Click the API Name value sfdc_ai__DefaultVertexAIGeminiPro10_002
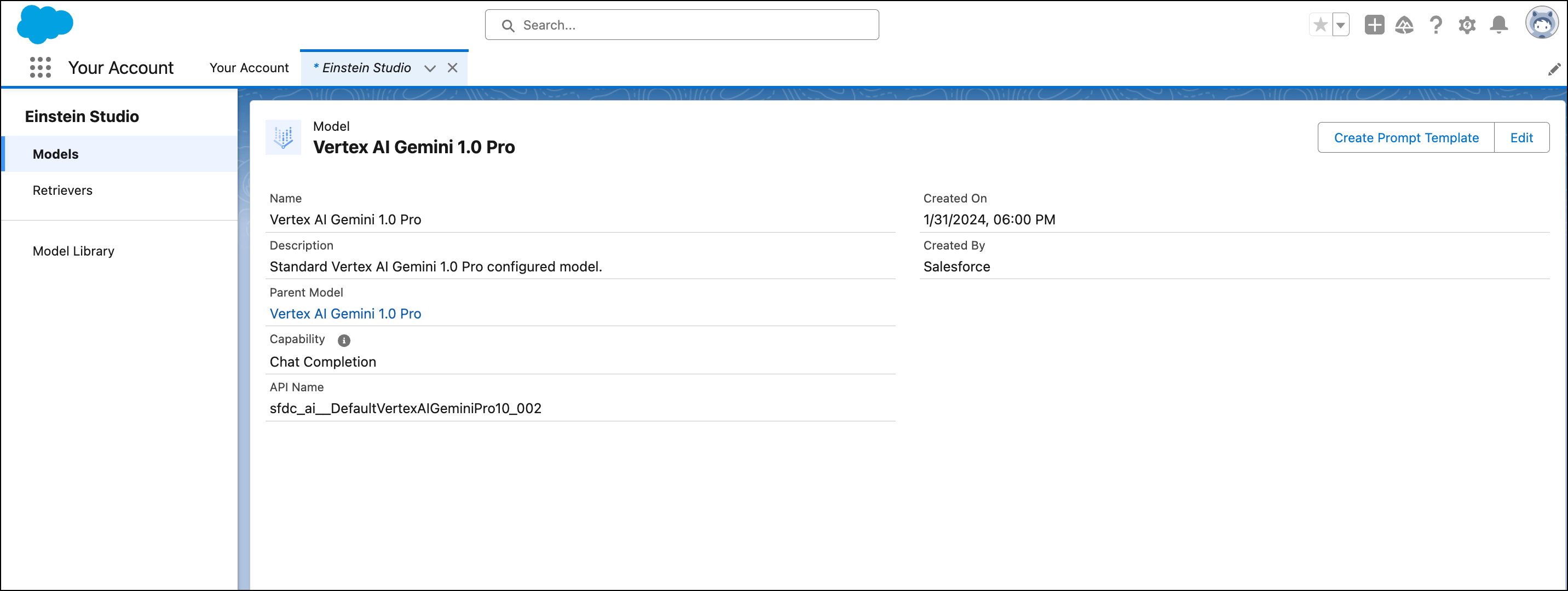This screenshot has height=591, width=1568. click(x=405, y=408)
